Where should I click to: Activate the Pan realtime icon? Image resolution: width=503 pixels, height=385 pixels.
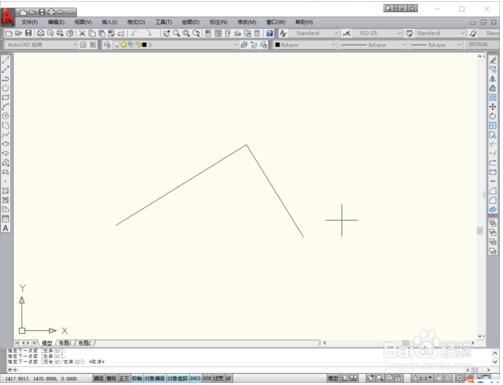coord(167,33)
